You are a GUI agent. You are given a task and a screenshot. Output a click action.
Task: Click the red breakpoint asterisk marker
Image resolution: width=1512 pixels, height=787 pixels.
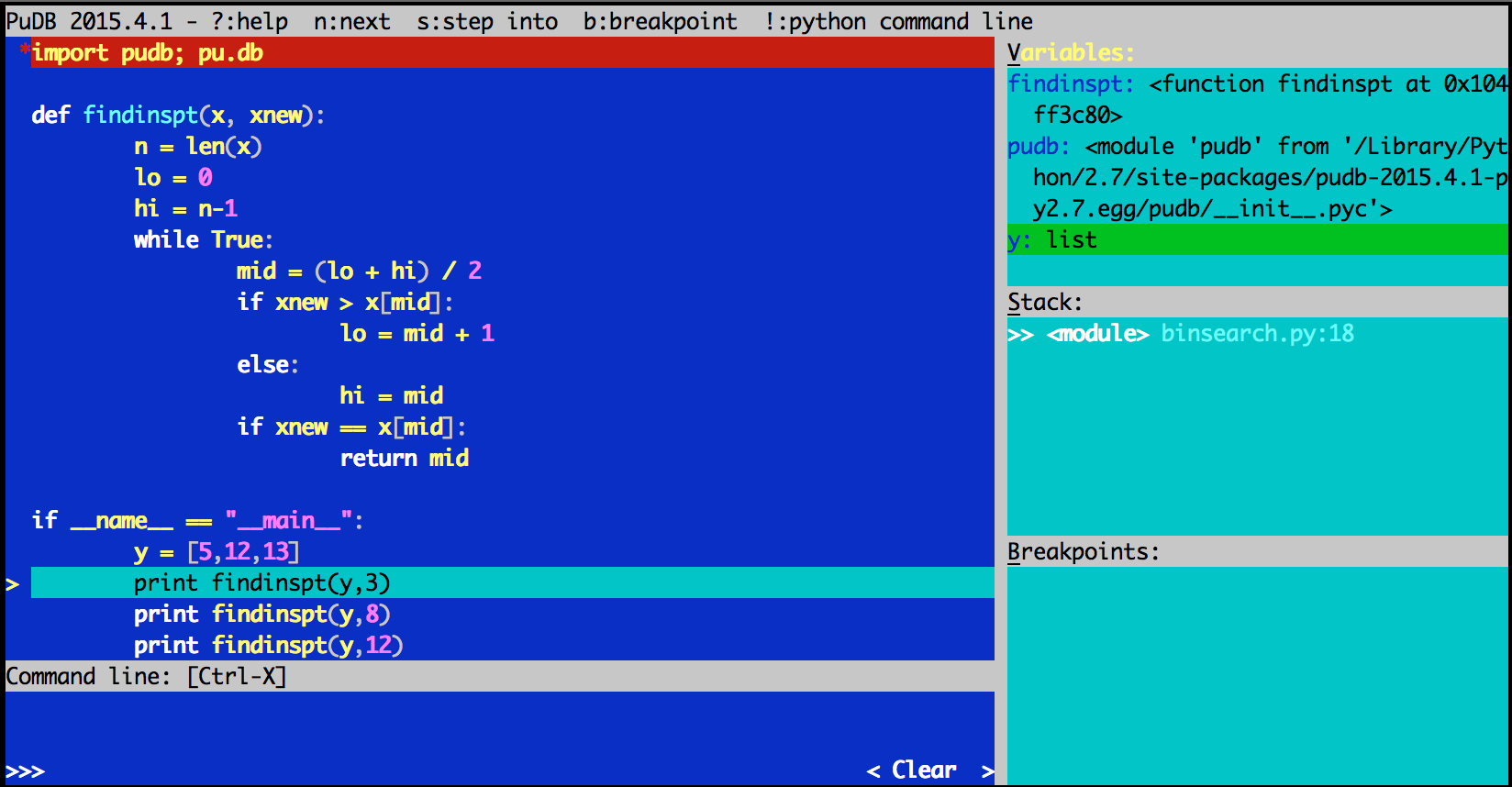(25, 52)
